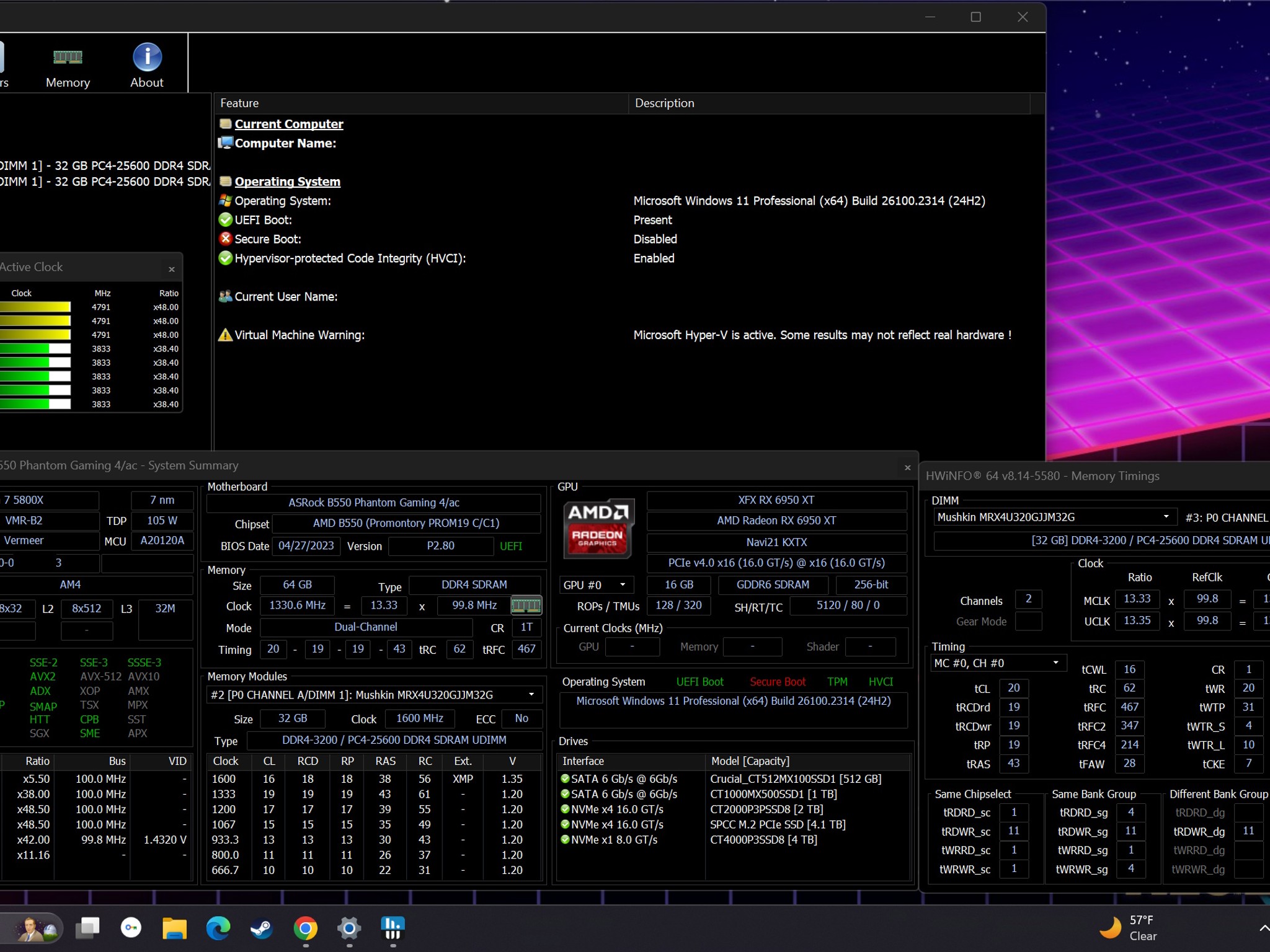Click the Computer Name monitor icon
The image size is (1270, 952).
tap(226, 143)
